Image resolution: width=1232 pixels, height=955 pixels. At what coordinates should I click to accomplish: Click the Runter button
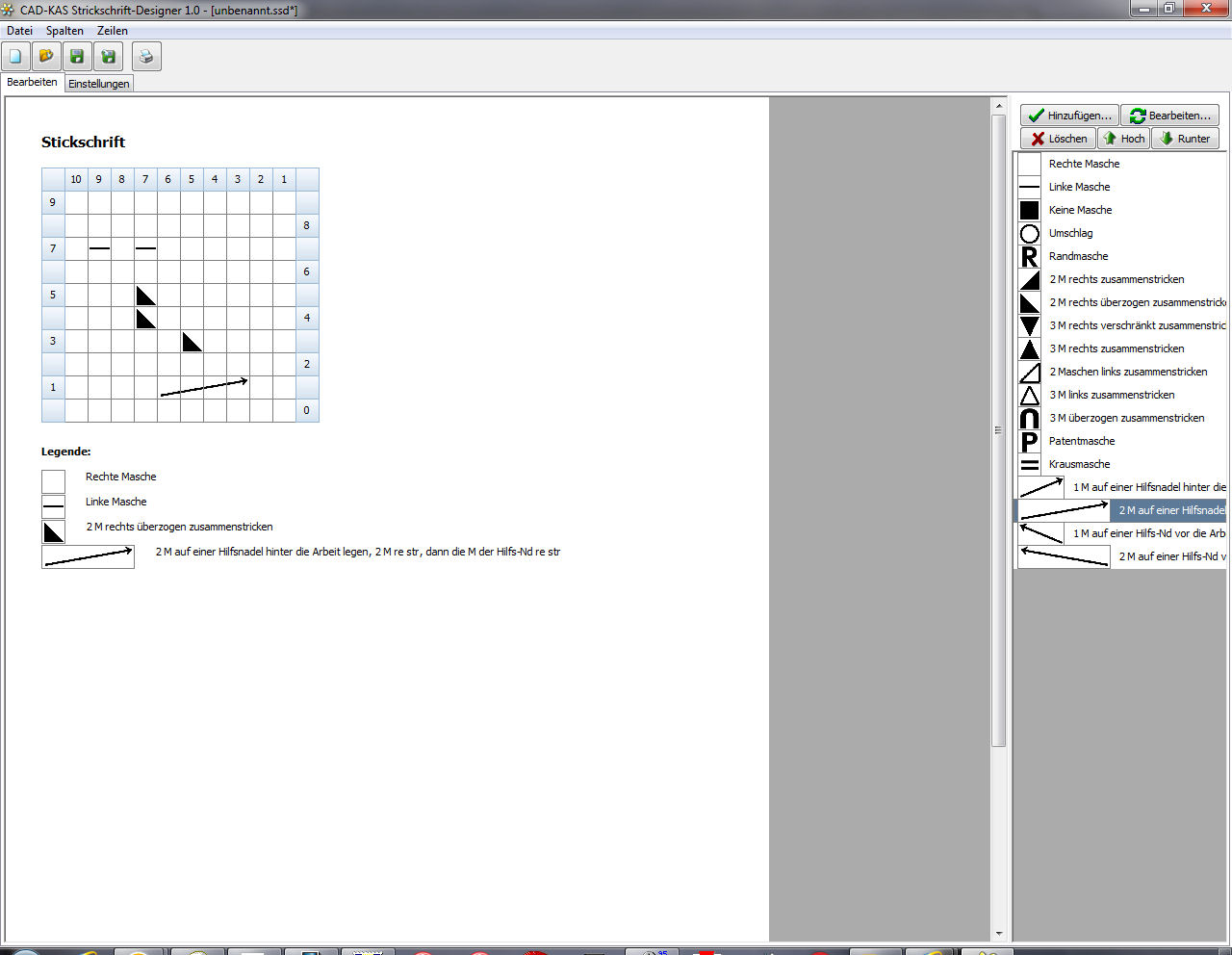tap(1185, 139)
